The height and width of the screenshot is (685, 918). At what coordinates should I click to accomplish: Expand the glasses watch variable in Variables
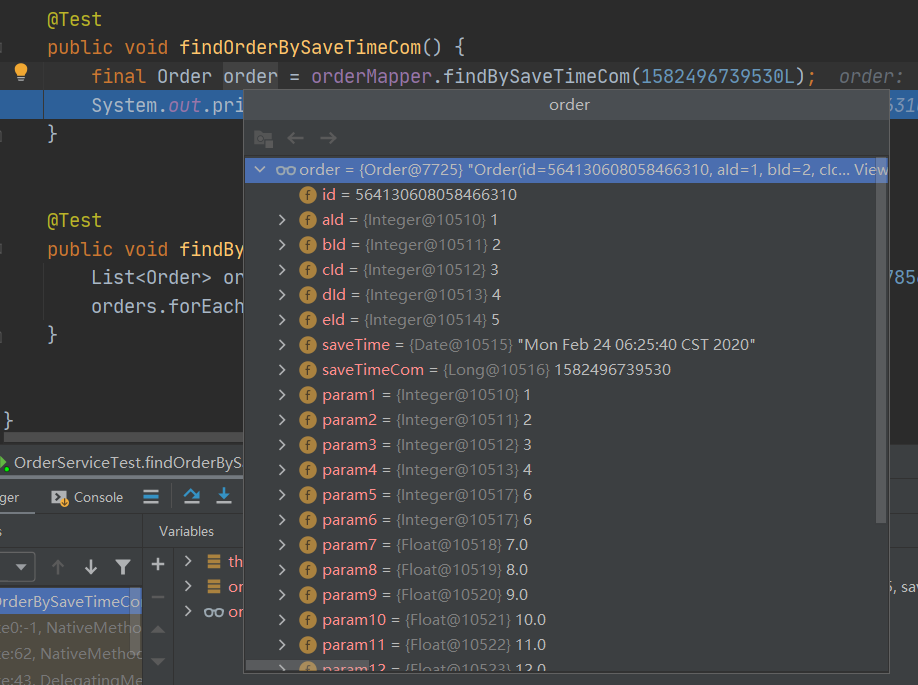tap(188, 611)
